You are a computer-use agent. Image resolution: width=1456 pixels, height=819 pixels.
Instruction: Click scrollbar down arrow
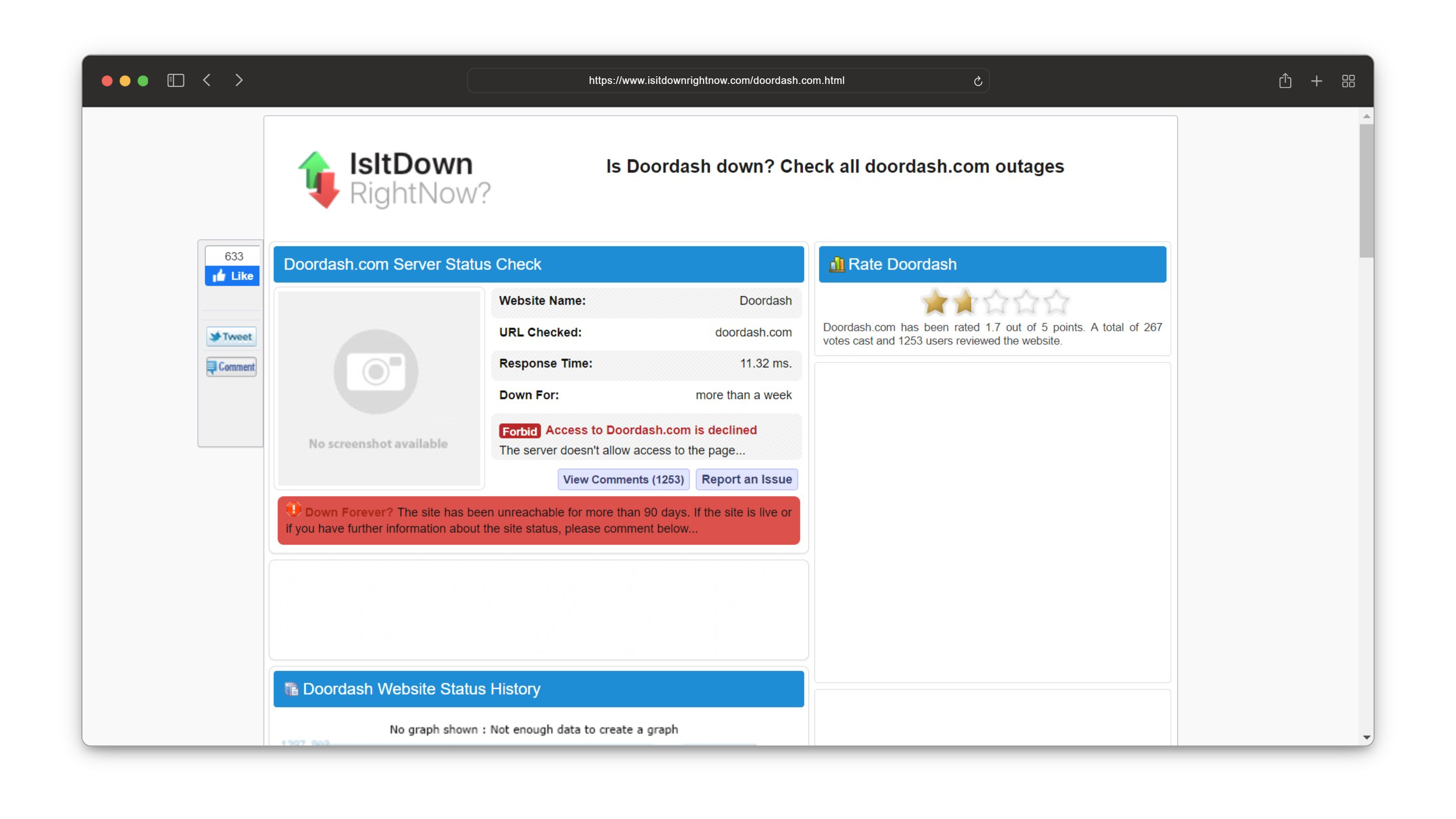(x=1366, y=738)
